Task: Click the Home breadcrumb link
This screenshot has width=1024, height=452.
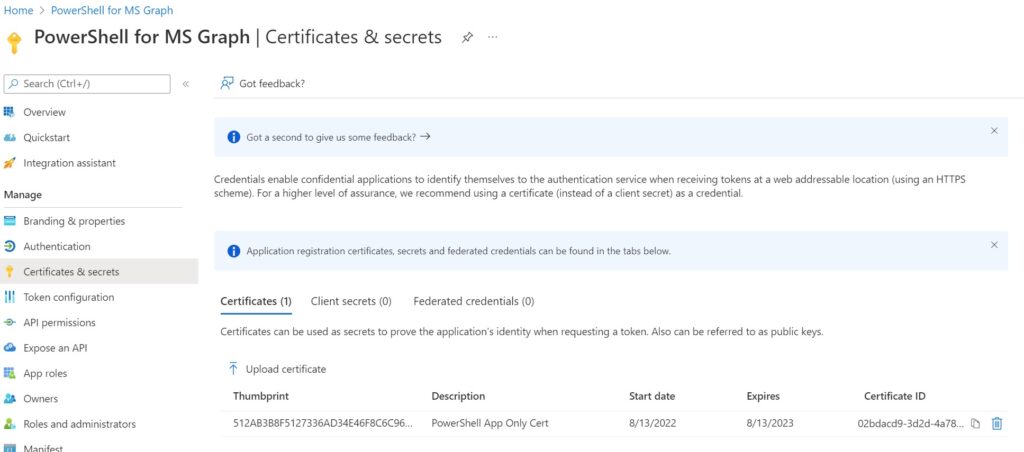Action: pyautogui.click(x=18, y=10)
